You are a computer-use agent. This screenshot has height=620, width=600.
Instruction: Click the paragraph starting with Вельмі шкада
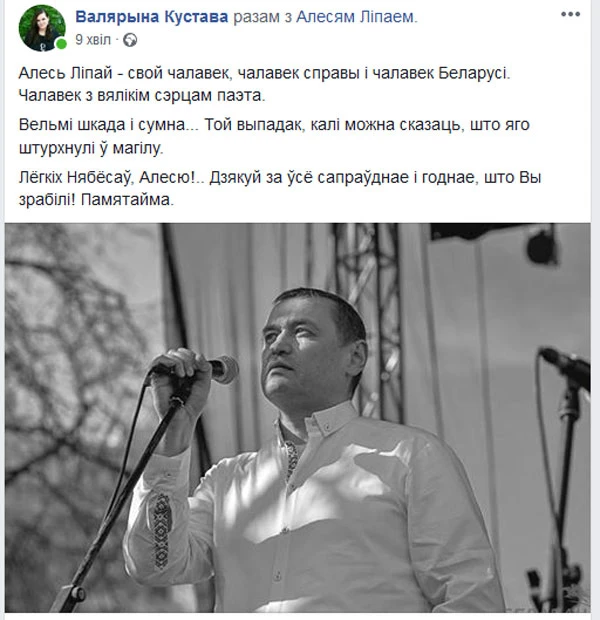[x=274, y=136]
